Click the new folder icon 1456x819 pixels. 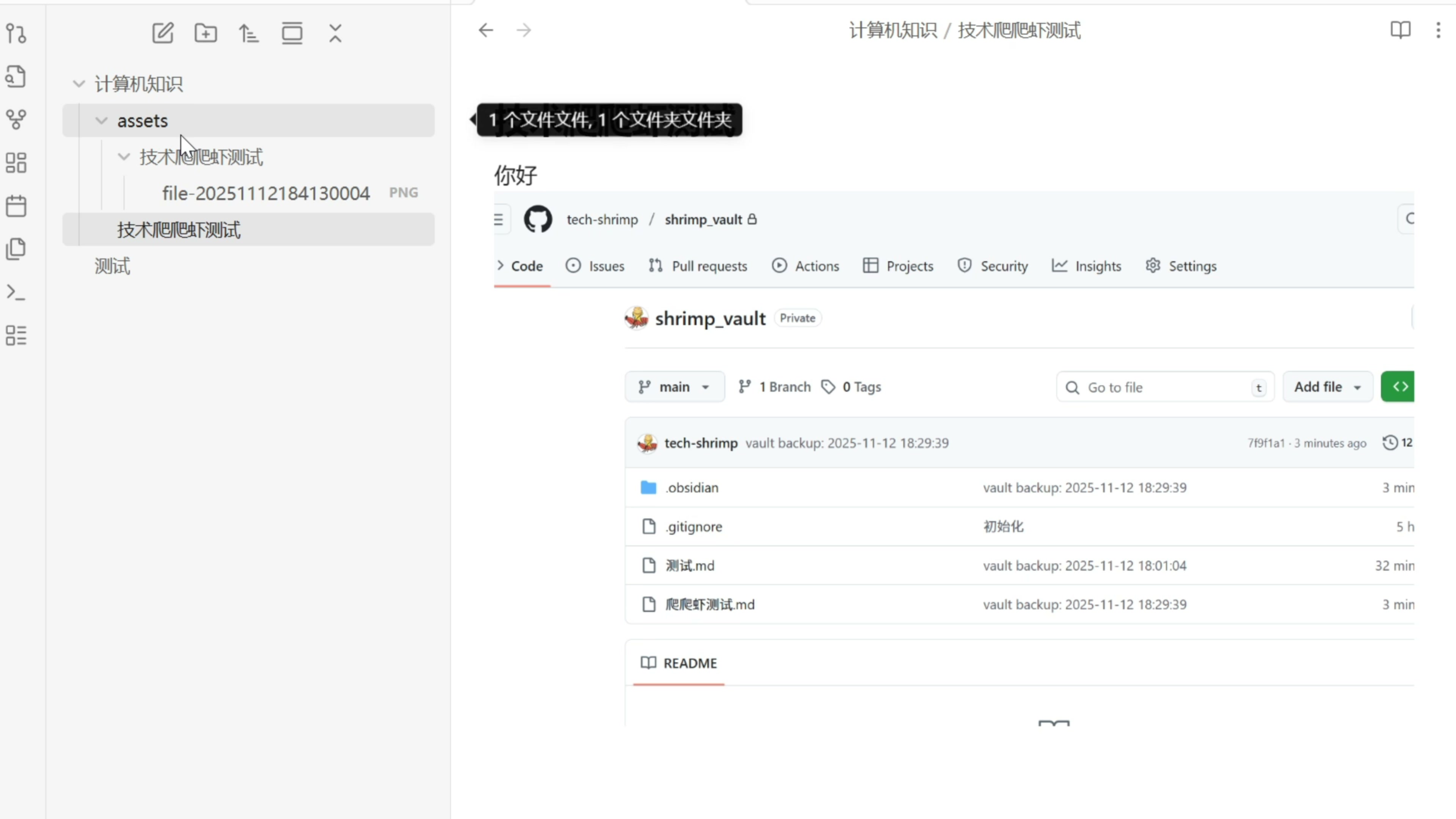206,33
